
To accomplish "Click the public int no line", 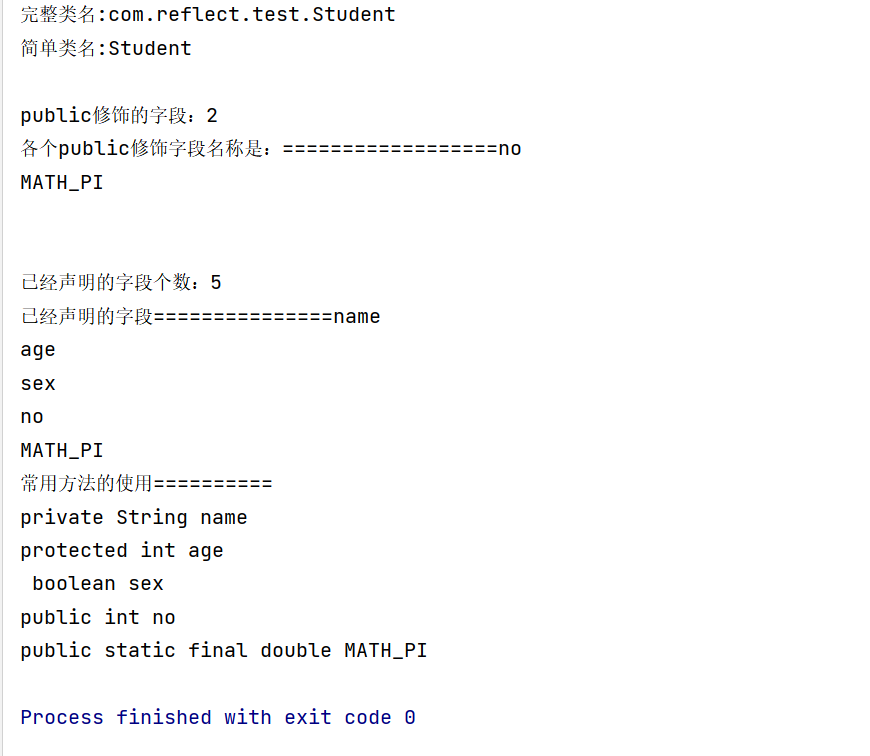I will click(98, 618).
